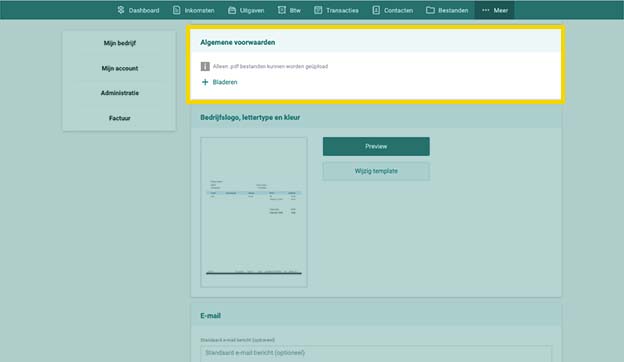The image size is (624, 362).
Task: Select Mijn account in the sidebar
Action: click(119, 68)
